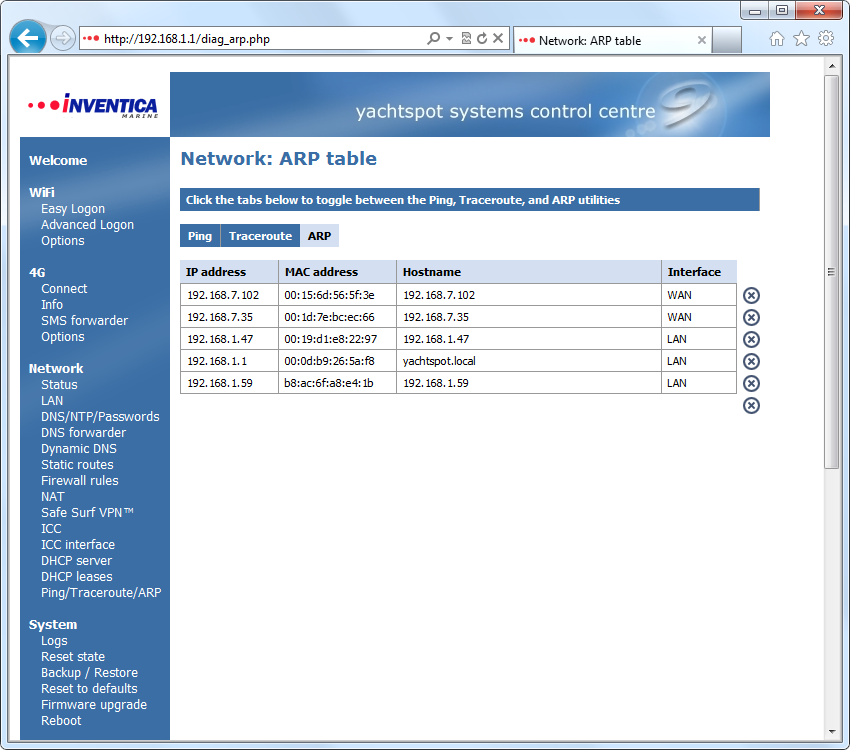Open Reset state page
Image resolution: width=850 pixels, height=750 pixels.
(x=73, y=657)
